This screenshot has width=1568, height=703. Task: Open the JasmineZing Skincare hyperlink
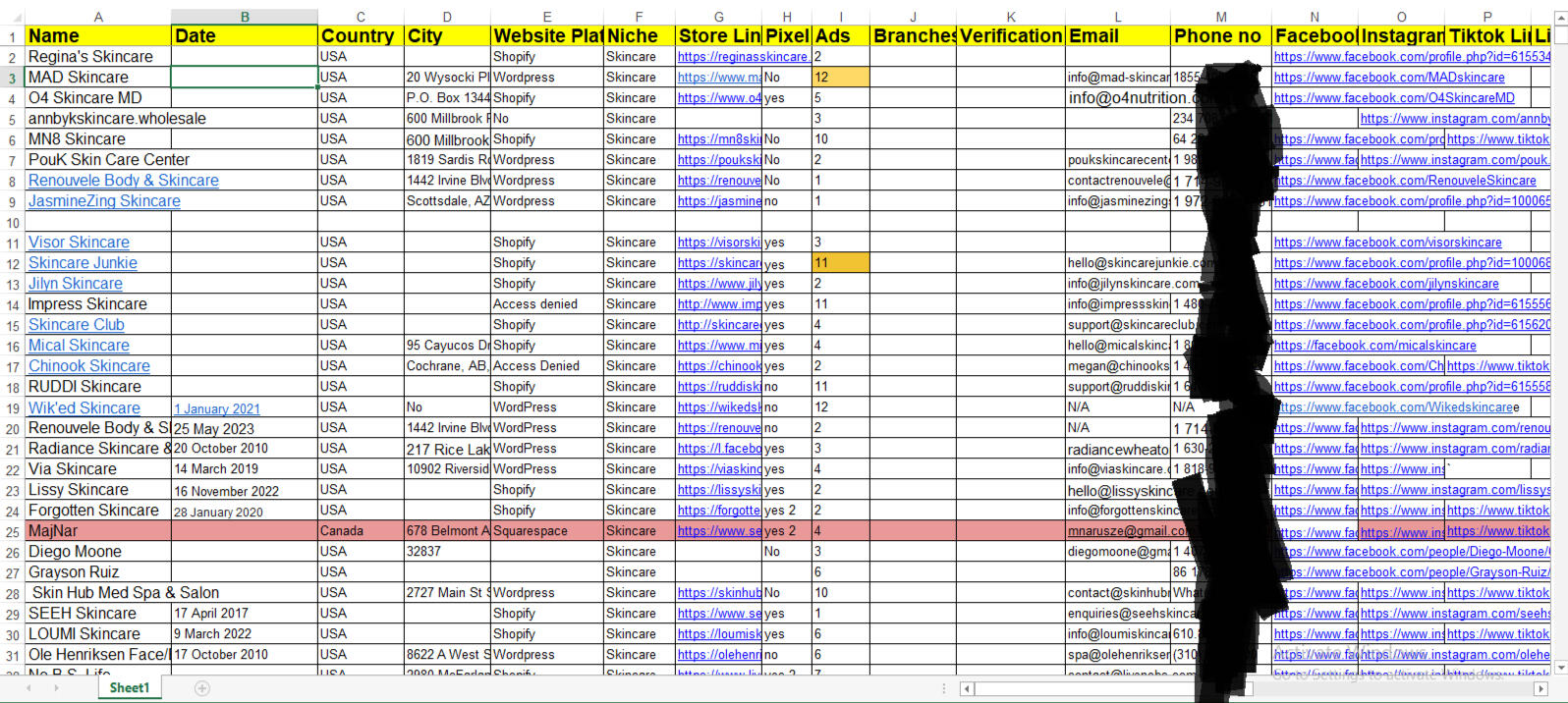pyautogui.click(x=104, y=201)
